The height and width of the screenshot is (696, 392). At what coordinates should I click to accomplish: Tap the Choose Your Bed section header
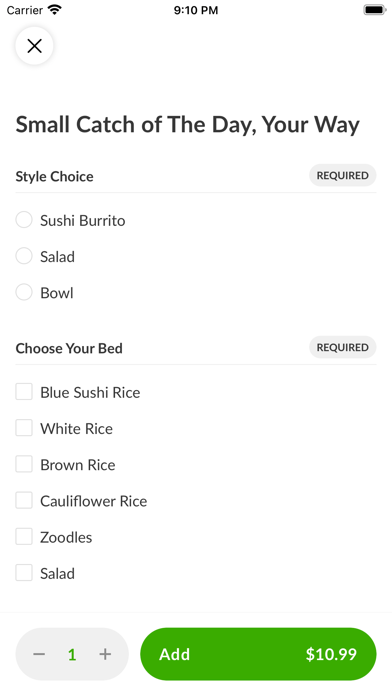click(x=69, y=348)
